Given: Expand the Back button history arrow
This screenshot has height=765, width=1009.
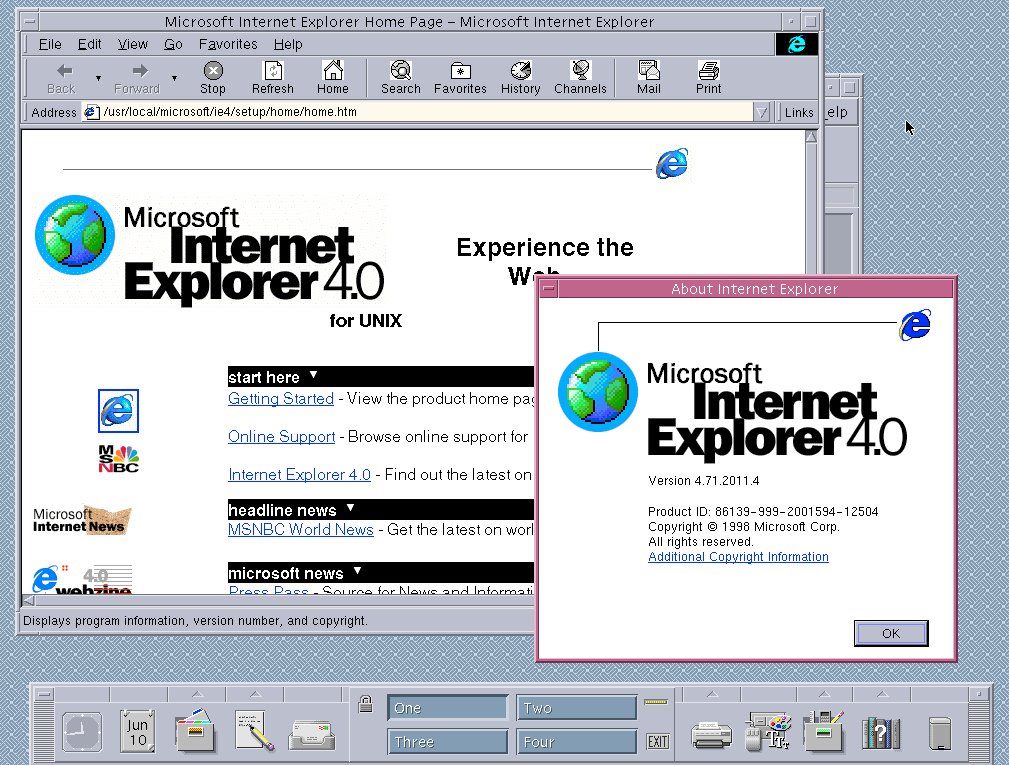Looking at the screenshot, I should point(98,78).
